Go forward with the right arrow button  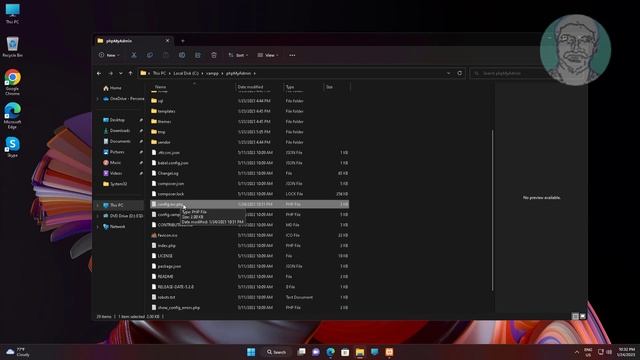click(x=111, y=73)
